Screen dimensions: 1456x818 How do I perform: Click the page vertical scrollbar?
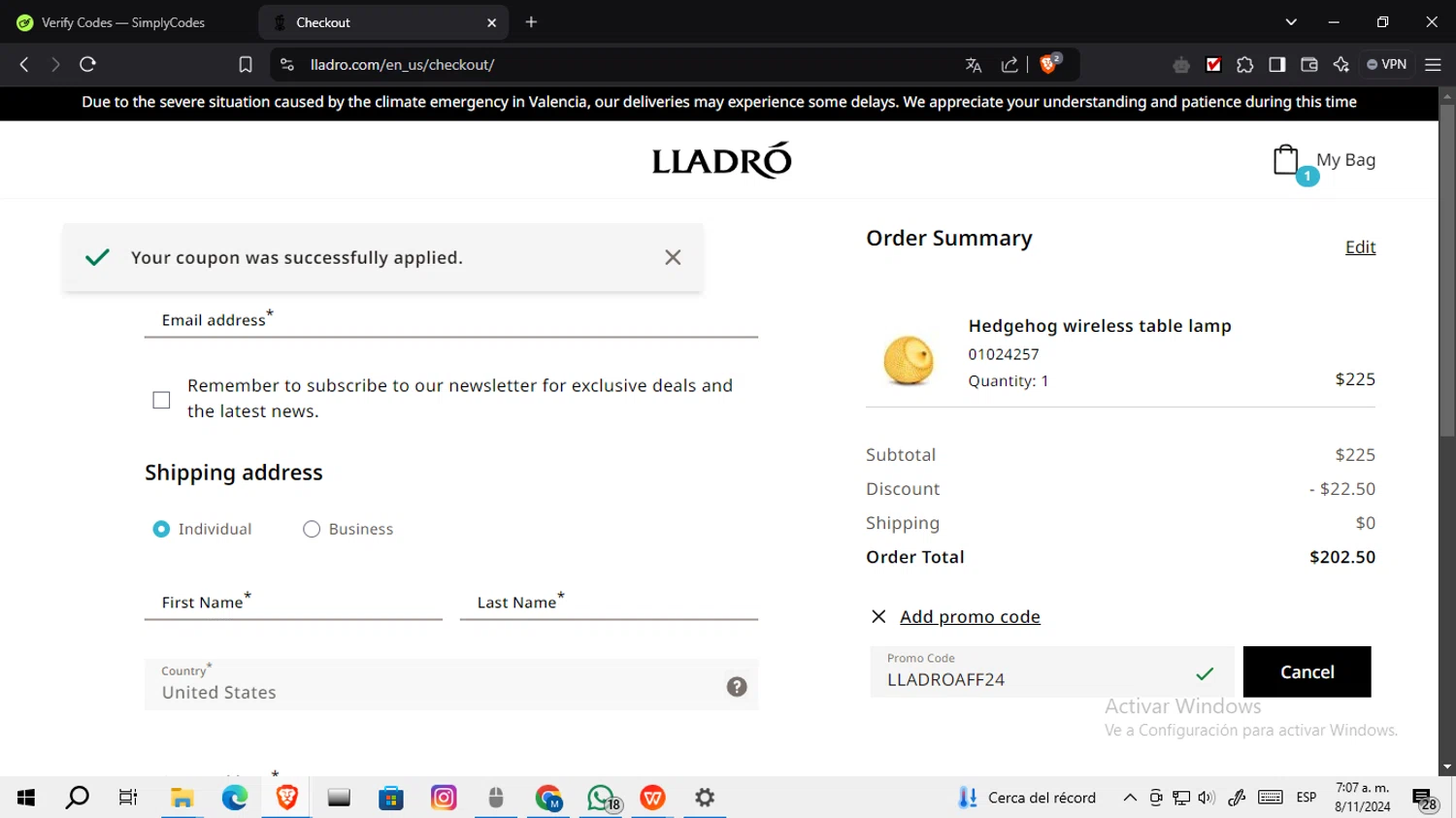(x=1447, y=272)
